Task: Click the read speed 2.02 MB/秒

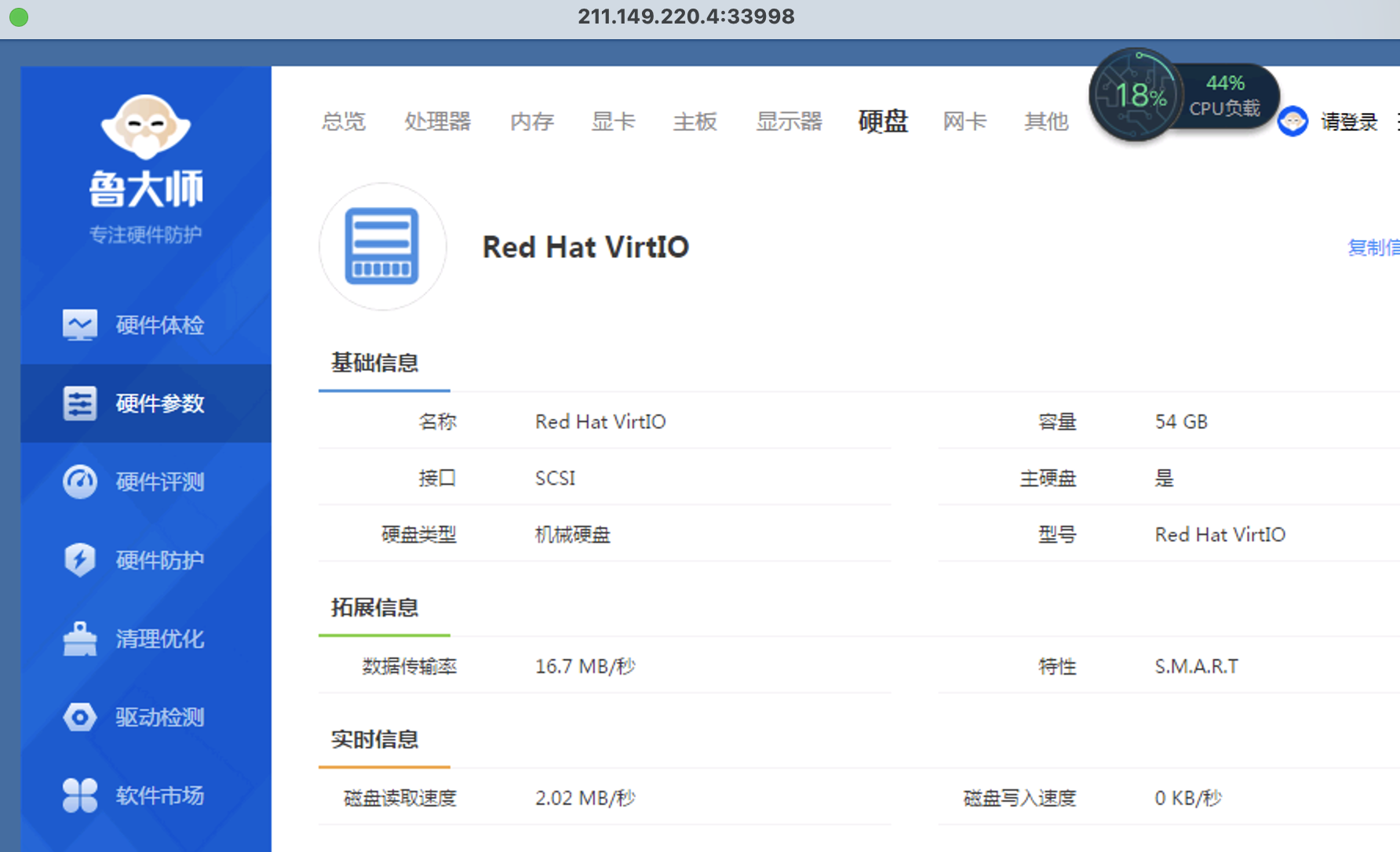Action: [x=585, y=799]
